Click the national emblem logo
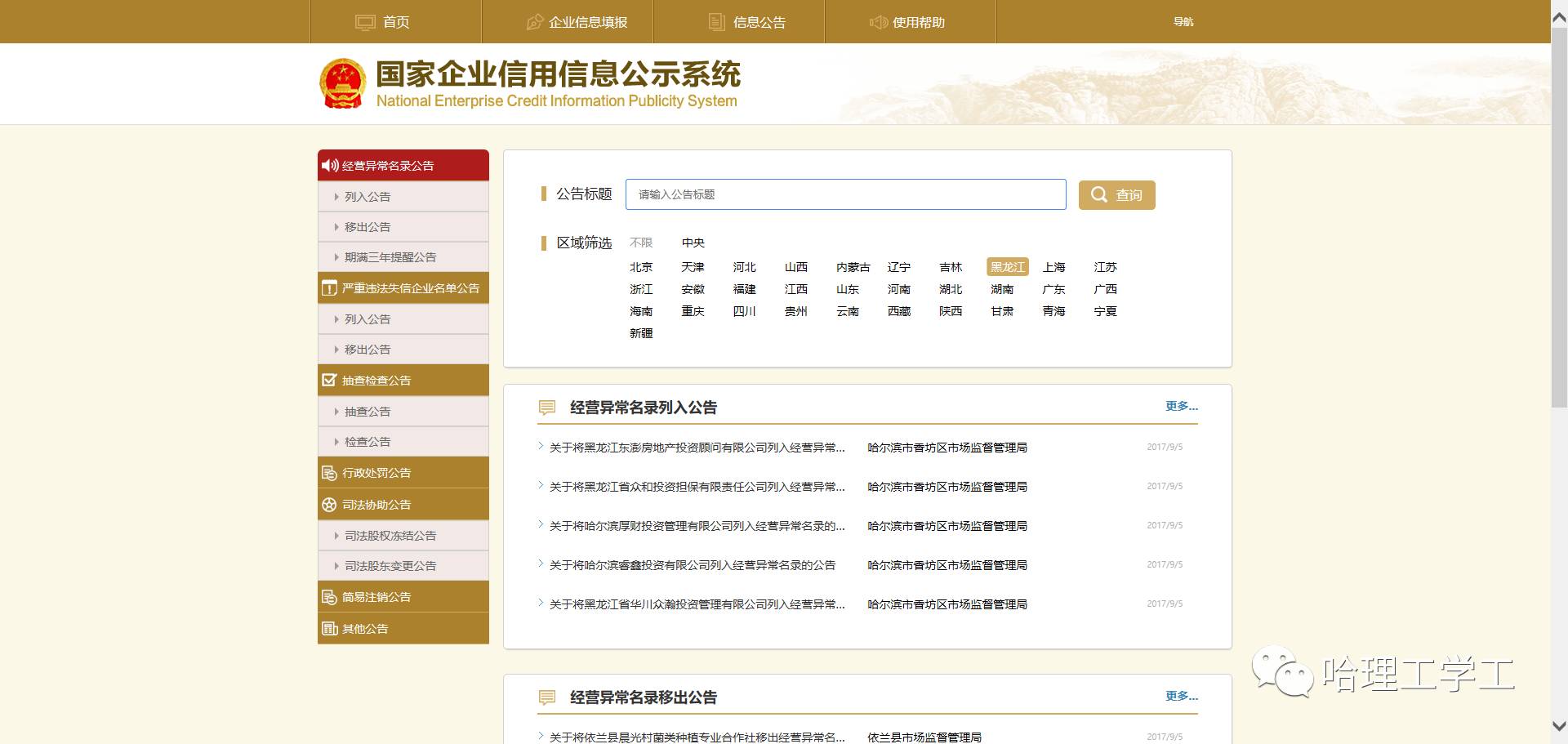 click(342, 83)
